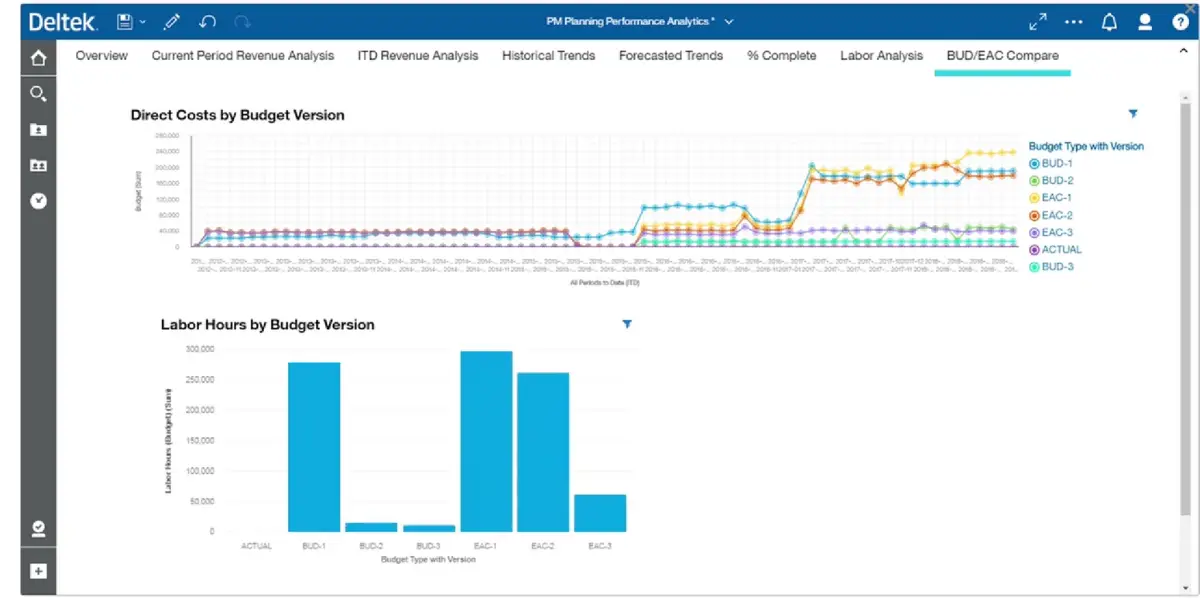Expand the PM Planning Performance Analytics title dropdown
This screenshot has height=600, width=1200.
click(729, 22)
